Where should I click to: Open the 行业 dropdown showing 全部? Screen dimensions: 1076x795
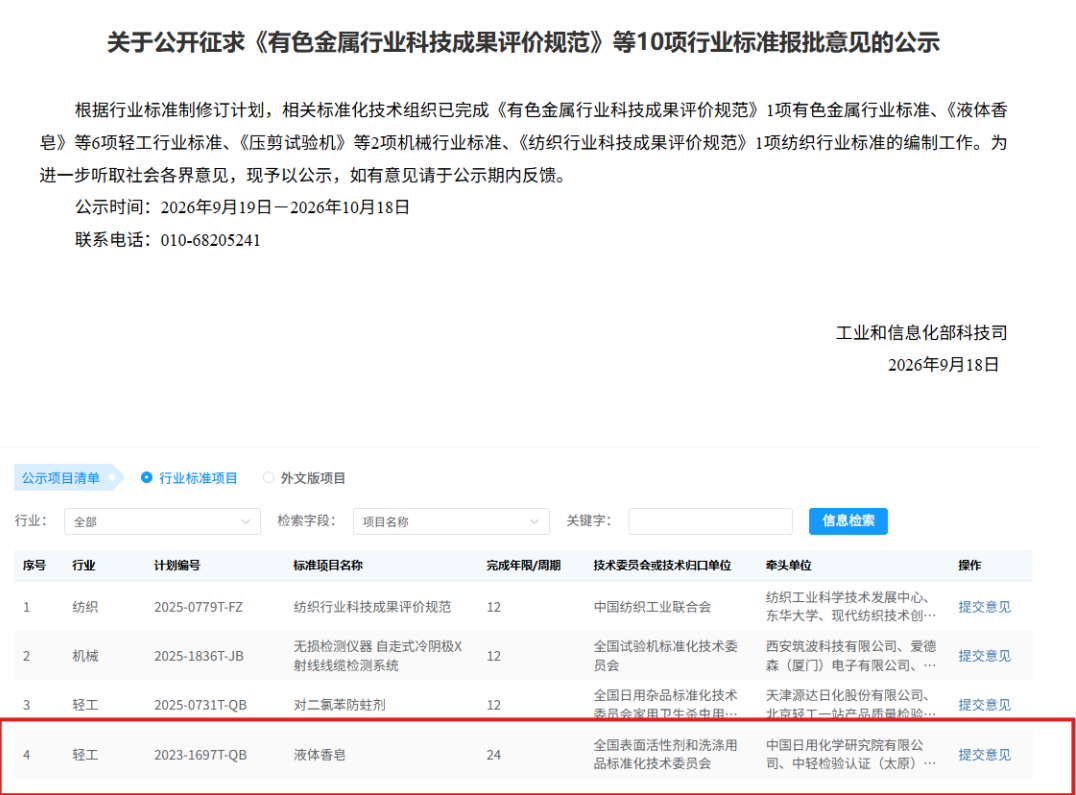click(x=162, y=521)
